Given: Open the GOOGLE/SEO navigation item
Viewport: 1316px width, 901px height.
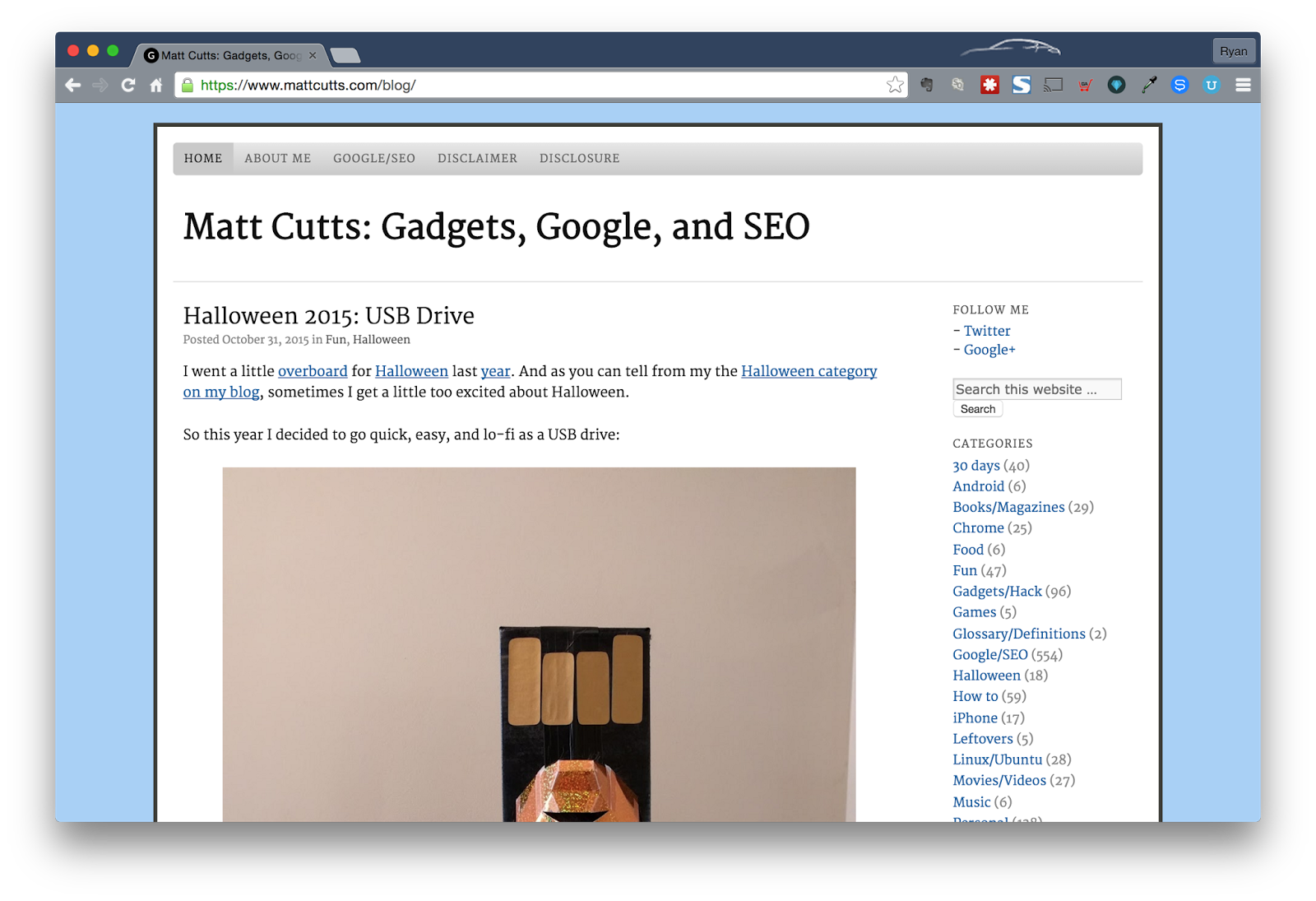Looking at the screenshot, I should [x=374, y=158].
